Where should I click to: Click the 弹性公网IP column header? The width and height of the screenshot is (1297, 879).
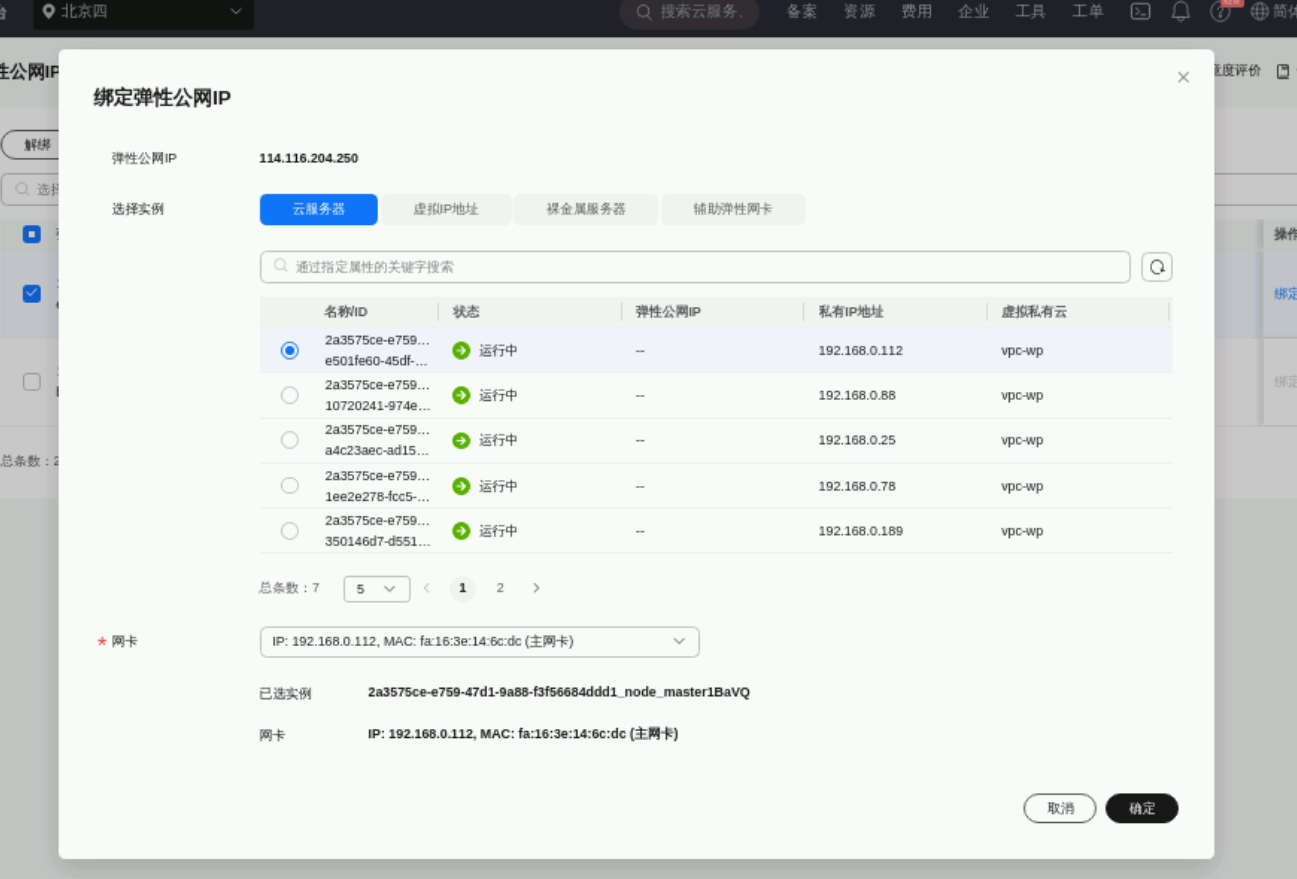pyautogui.click(x=668, y=312)
